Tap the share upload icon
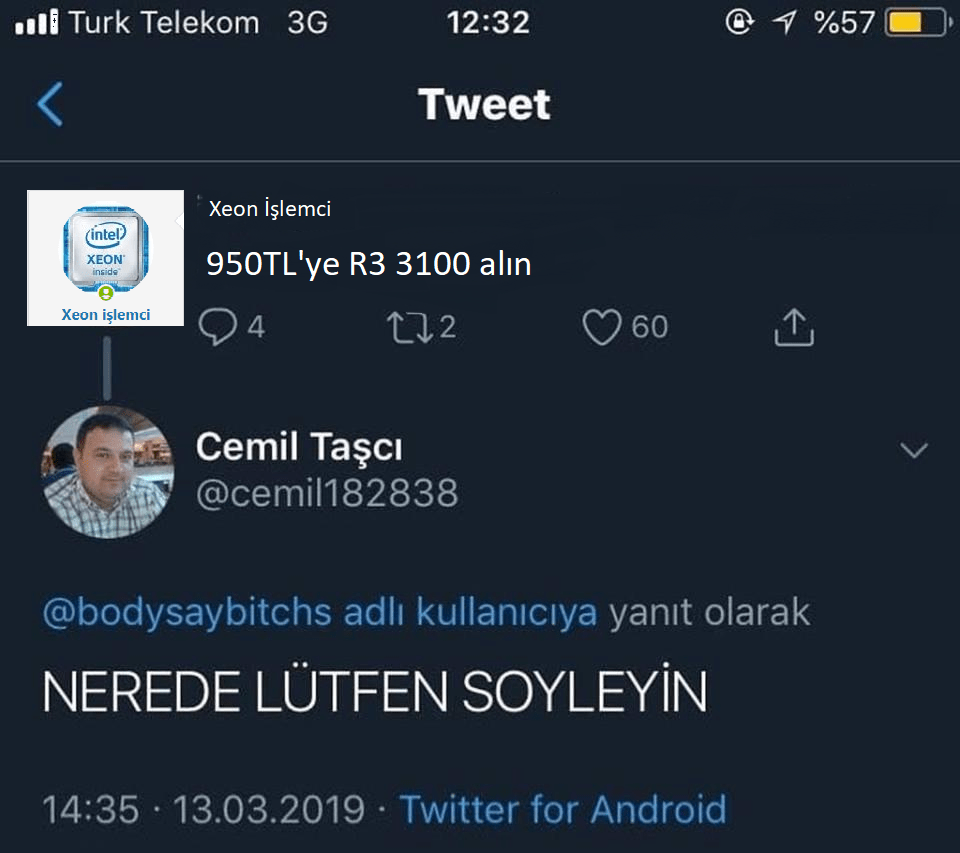 (x=794, y=327)
